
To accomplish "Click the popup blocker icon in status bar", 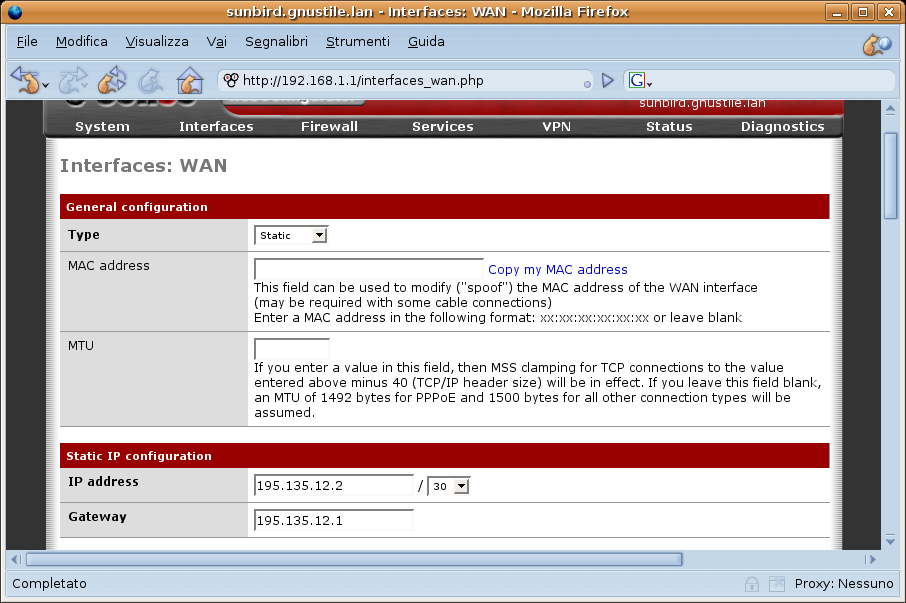I will tap(776, 583).
